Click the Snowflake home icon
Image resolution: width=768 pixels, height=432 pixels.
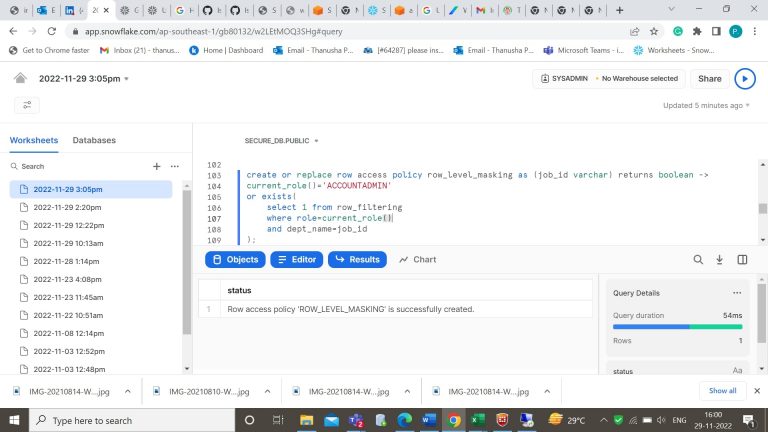(20, 78)
